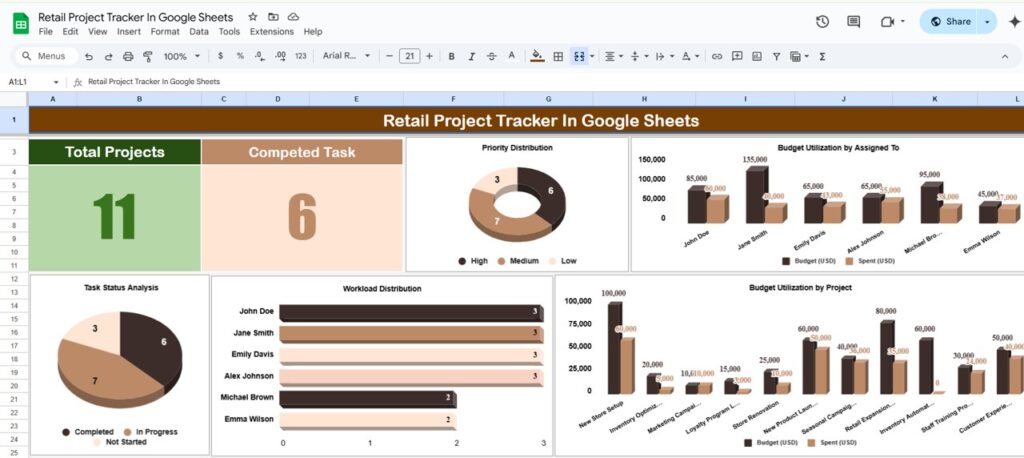The width and height of the screenshot is (1024, 458).
Task: Click the Total Projects header cell
Action: [x=115, y=152]
